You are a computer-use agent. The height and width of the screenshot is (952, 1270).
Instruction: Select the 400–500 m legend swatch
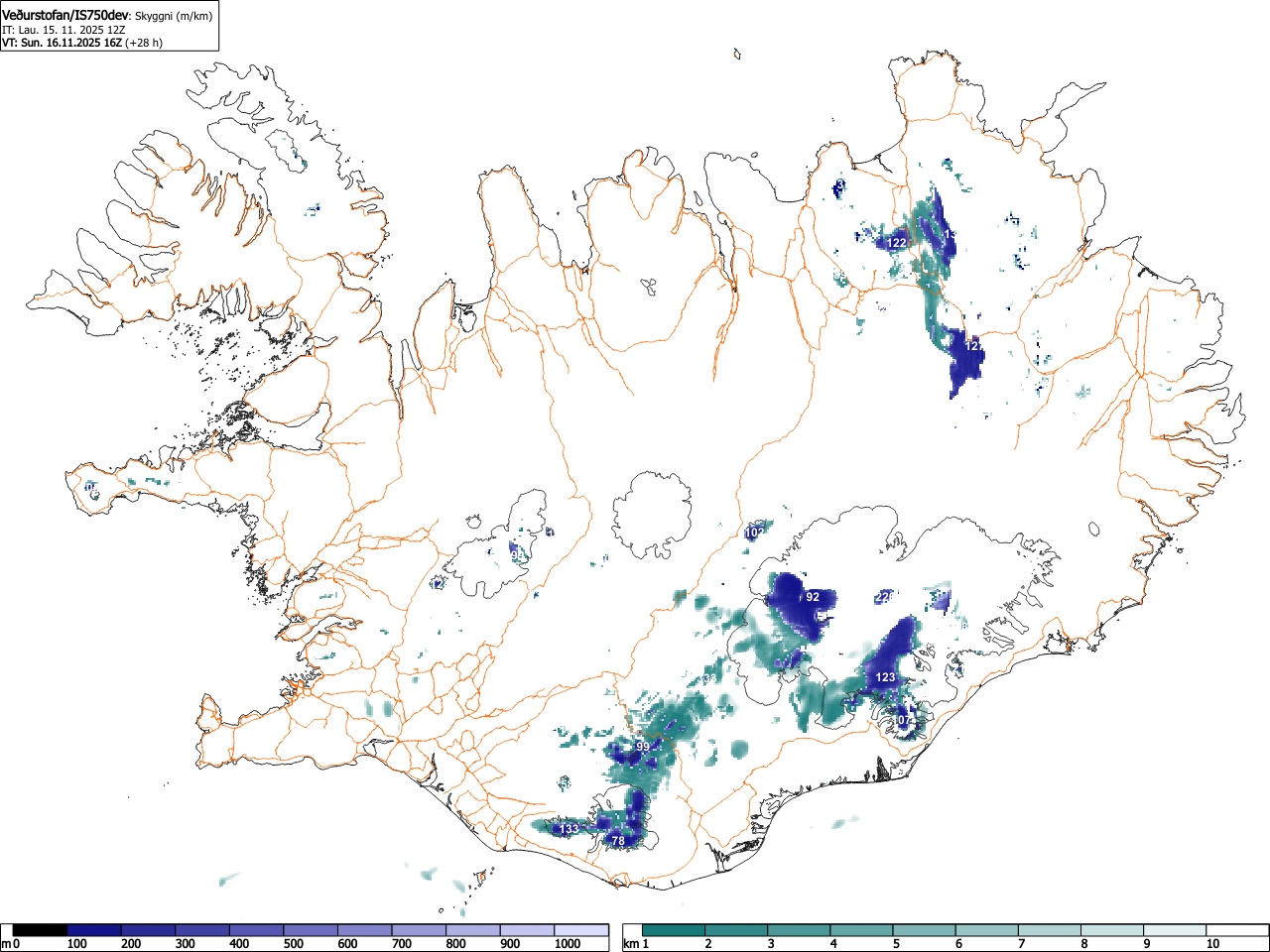(257, 930)
